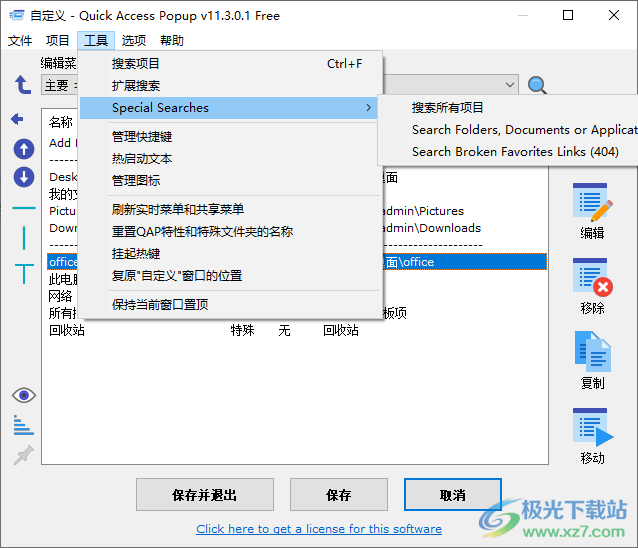Add horizontal separator line icon
This screenshot has width=638, height=548.
[x=24, y=208]
